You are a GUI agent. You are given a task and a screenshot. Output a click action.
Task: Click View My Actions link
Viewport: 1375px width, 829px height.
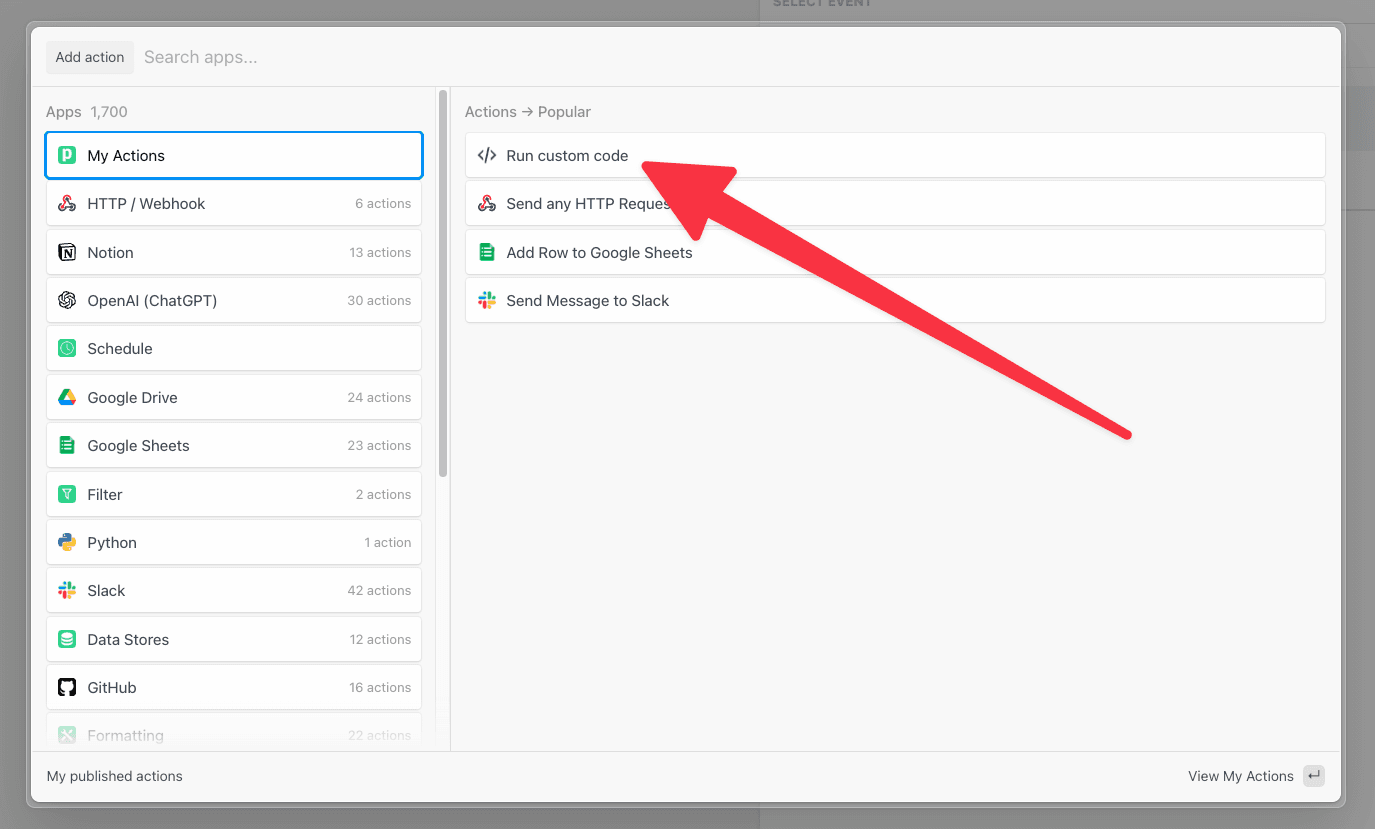(x=1241, y=776)
